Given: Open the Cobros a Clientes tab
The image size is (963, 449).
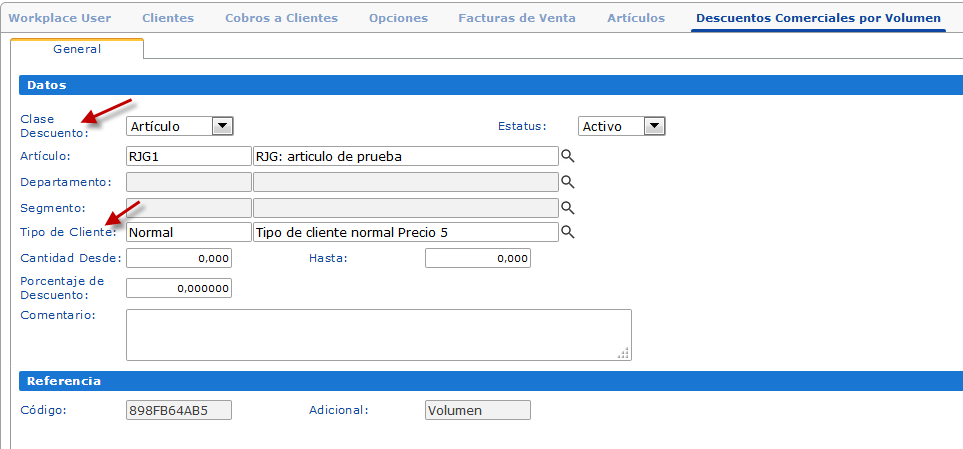Looking at the screenshot, I should [281, 18].
